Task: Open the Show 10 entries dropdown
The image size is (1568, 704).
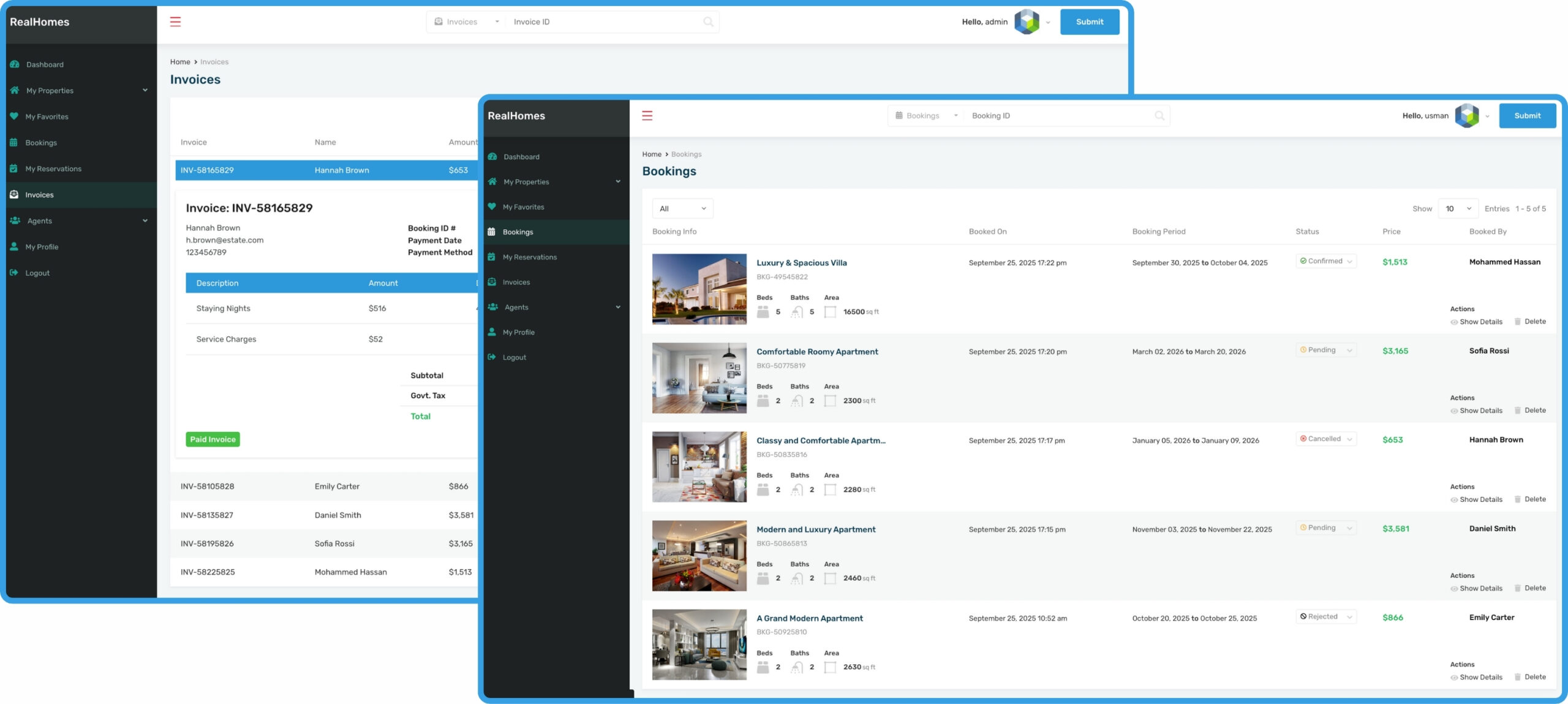Action: 1458,208
